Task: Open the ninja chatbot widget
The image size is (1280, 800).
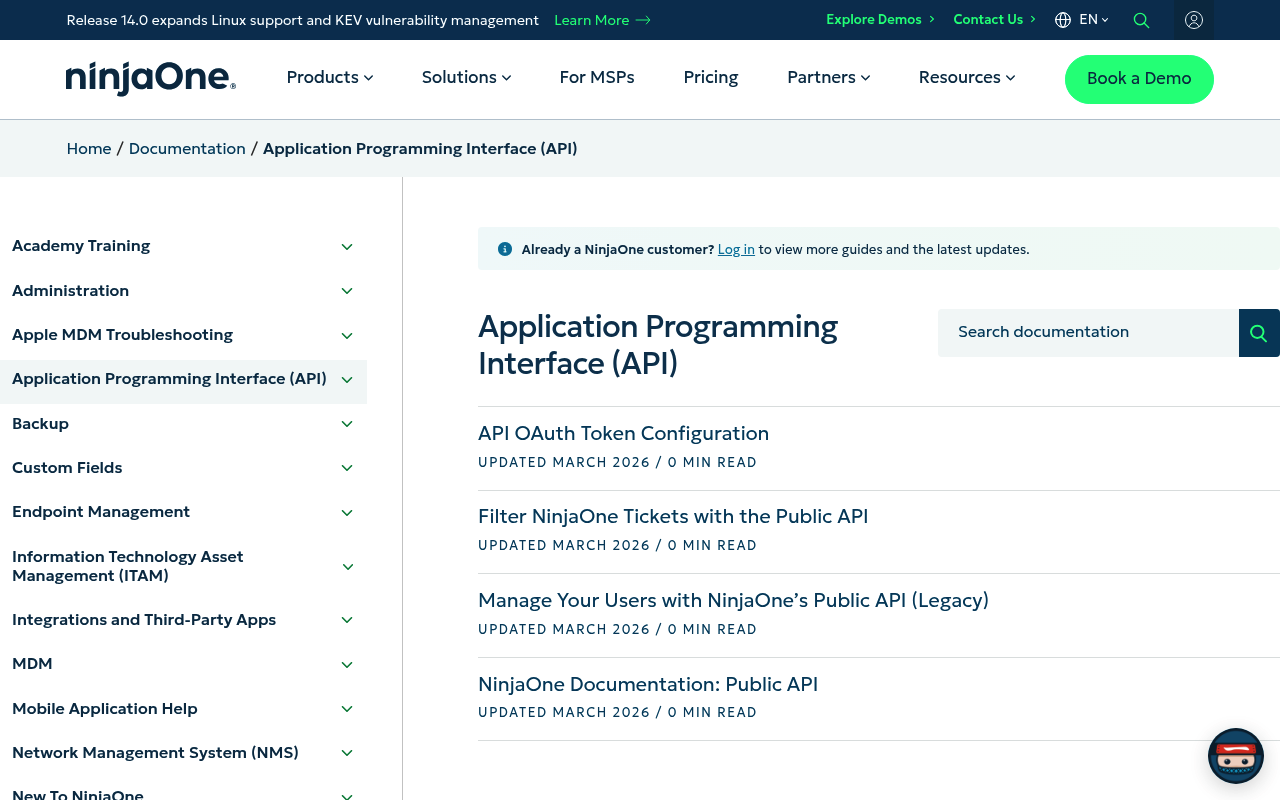Action: click(x=1236, y=756)
